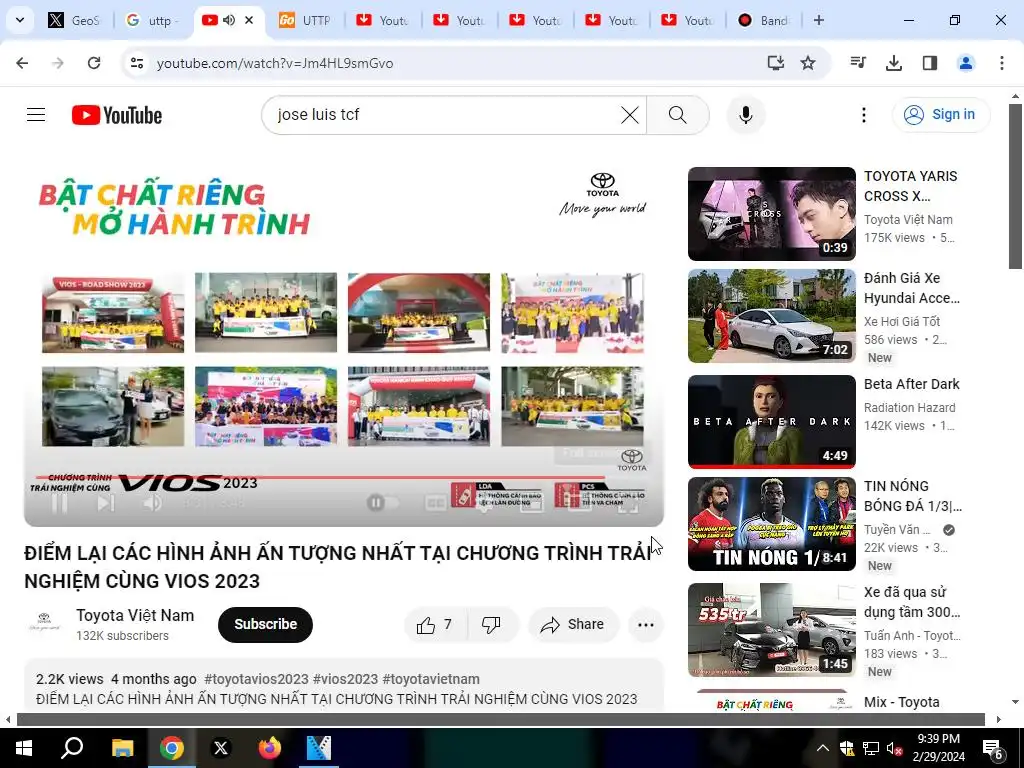Screen dimensions: 1024x768
Task: Switch to the GeoS X tab
Action: 74,20
